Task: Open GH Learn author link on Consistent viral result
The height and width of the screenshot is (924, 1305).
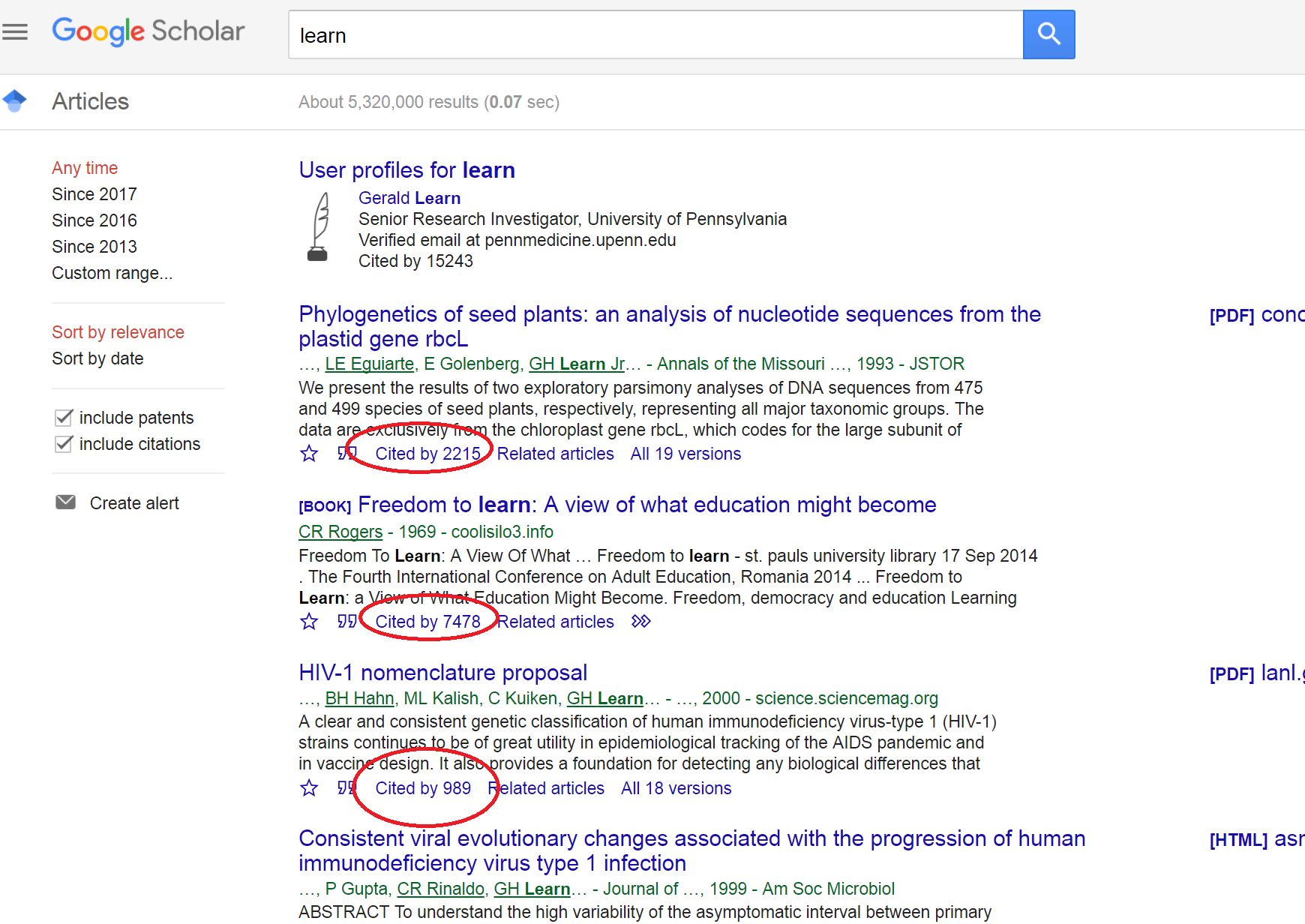Action: [532, 889]
